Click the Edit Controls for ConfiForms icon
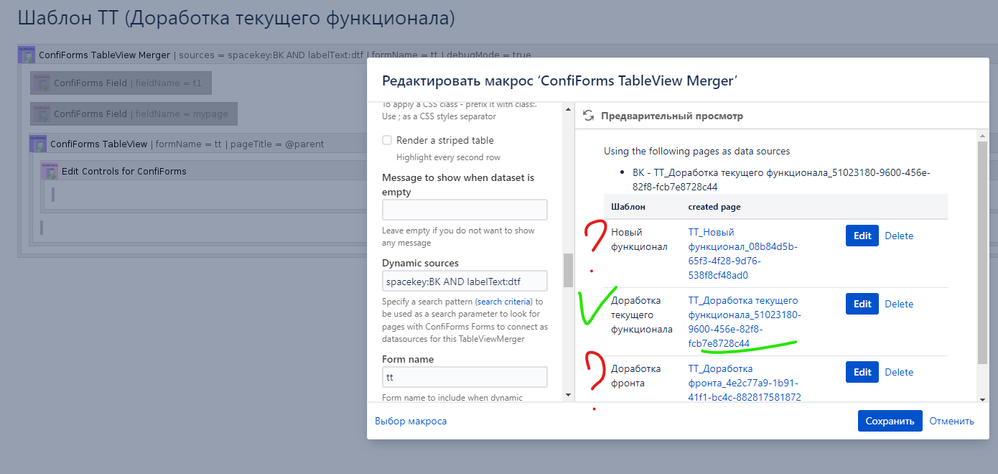 [49, 171]
